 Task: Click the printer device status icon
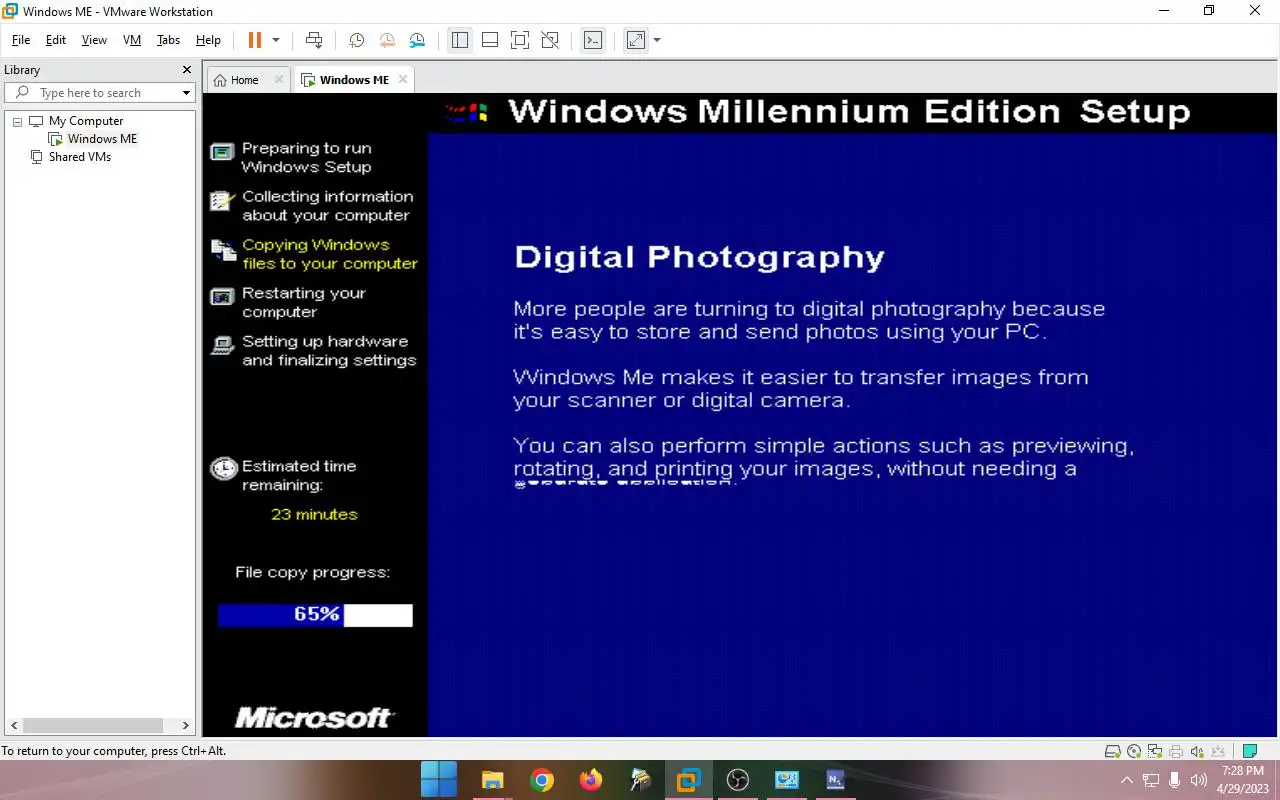coord(1176,751)
